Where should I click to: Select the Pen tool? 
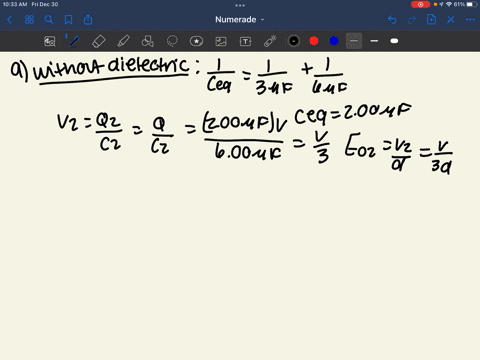74,41
